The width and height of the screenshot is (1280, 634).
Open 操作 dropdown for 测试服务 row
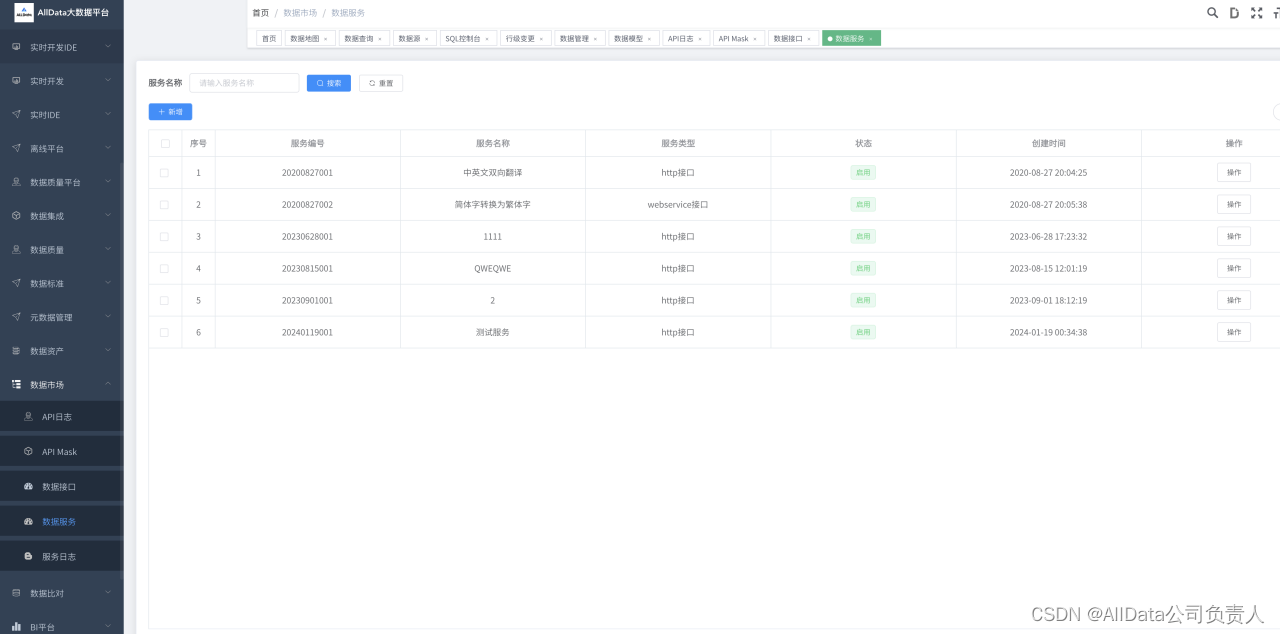pyautogui.click(x=1234, y=332)
